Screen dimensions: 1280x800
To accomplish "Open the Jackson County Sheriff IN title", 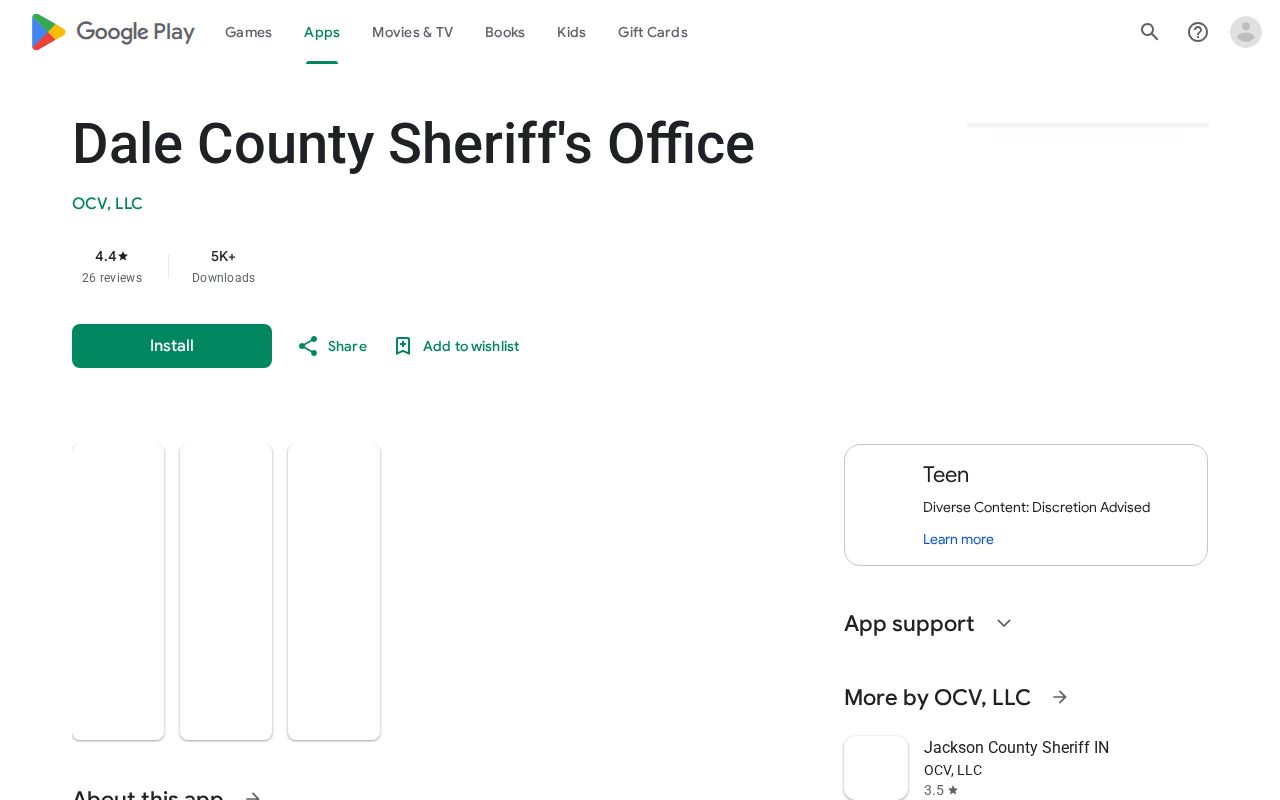I will point(1016,747).
